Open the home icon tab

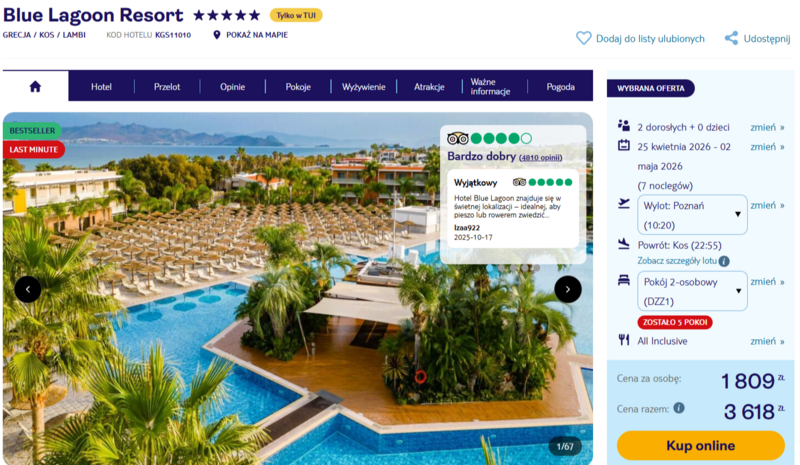(x=35, y=86)
